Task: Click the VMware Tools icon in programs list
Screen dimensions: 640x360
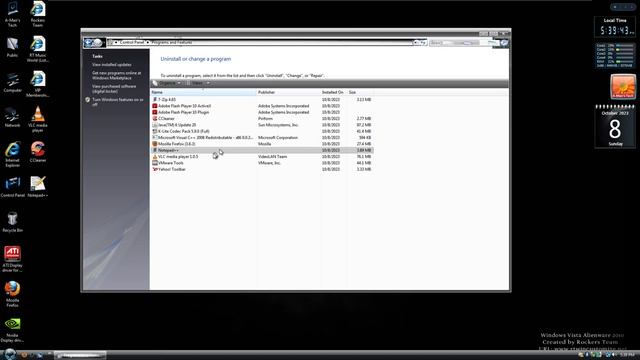Action: click(x=155, y=163)
